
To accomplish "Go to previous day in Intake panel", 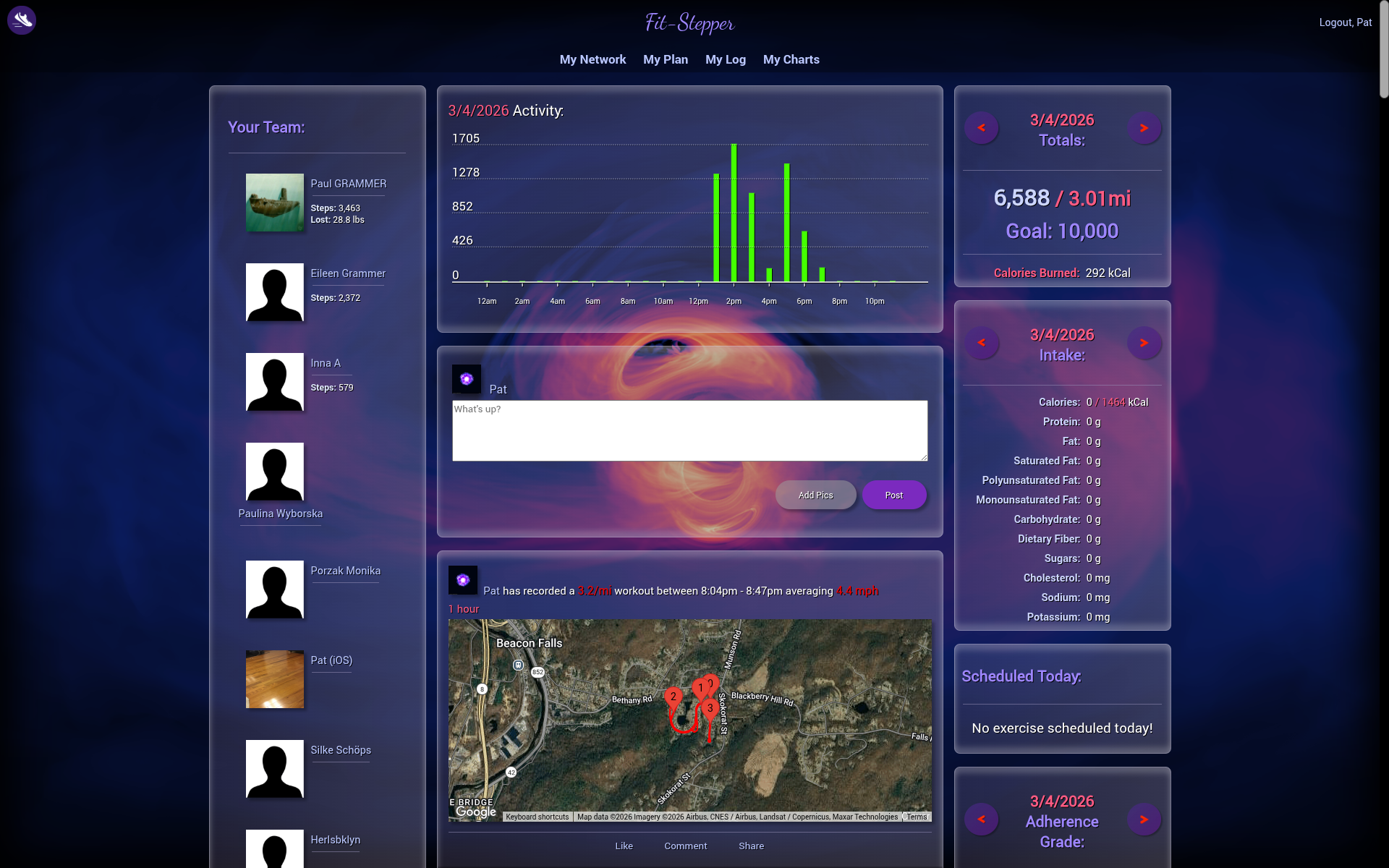I will [x=981, y=343].
